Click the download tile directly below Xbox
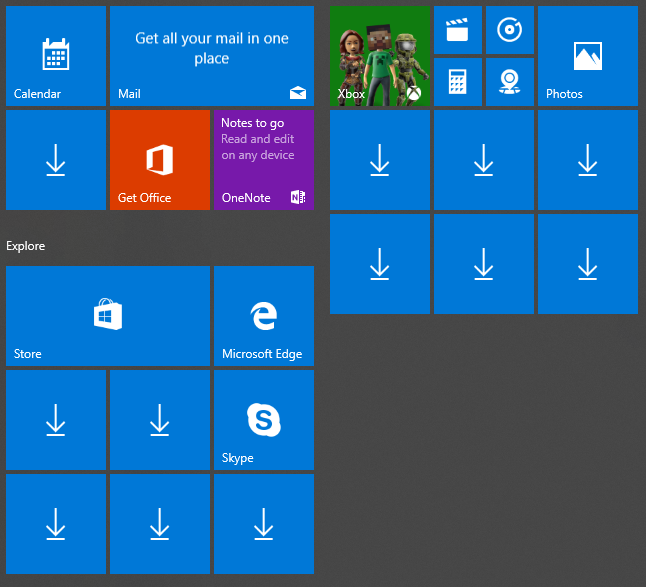 tap(380, 160)
